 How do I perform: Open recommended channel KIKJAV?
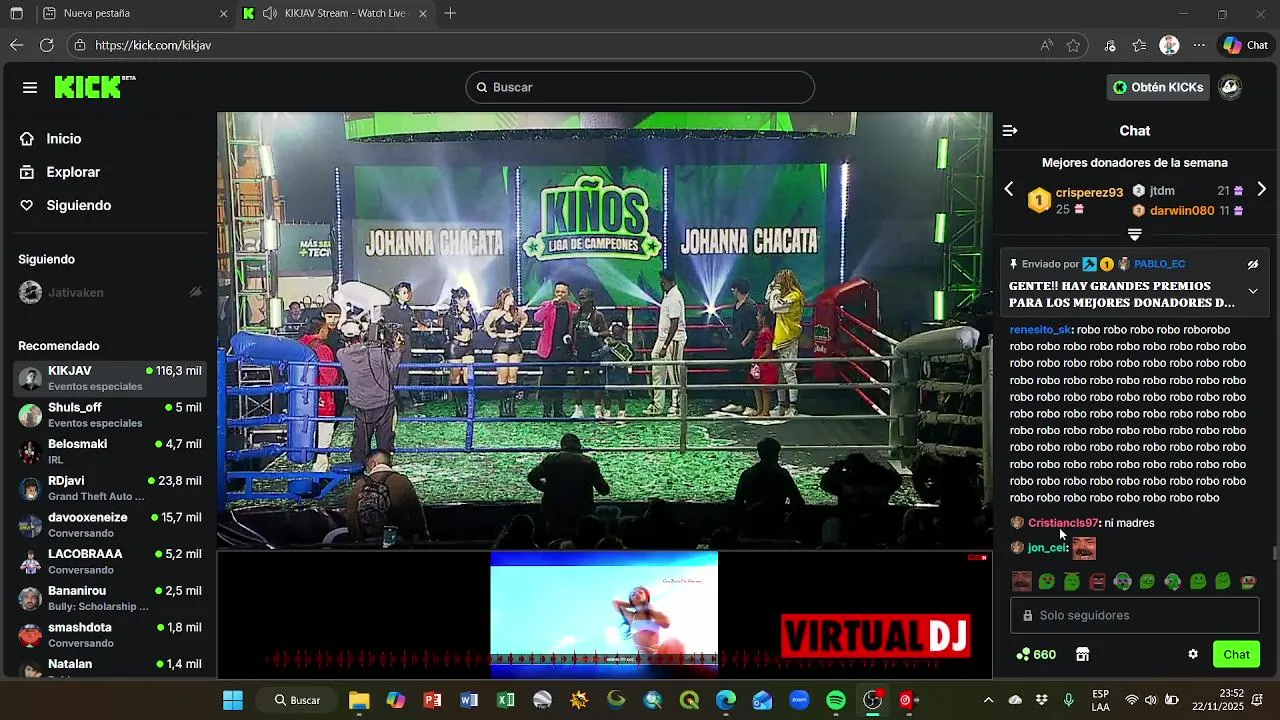point(110,378)
